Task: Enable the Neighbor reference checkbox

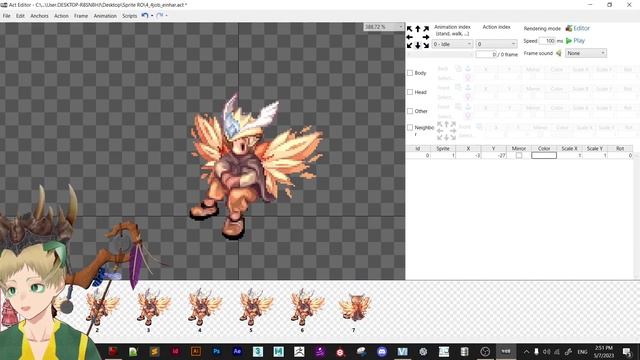Action: [410, 127]
